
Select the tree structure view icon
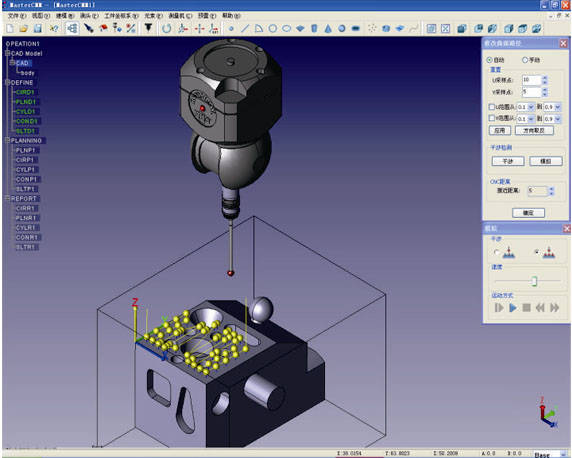pos(72,28)
